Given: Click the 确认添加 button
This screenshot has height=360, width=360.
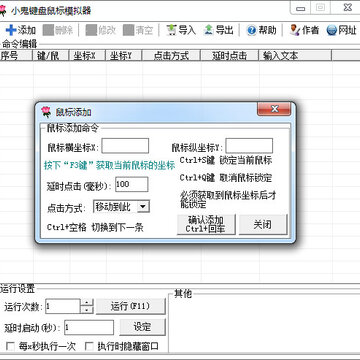Looking at the screenshot, I should (x=206, y=224).
